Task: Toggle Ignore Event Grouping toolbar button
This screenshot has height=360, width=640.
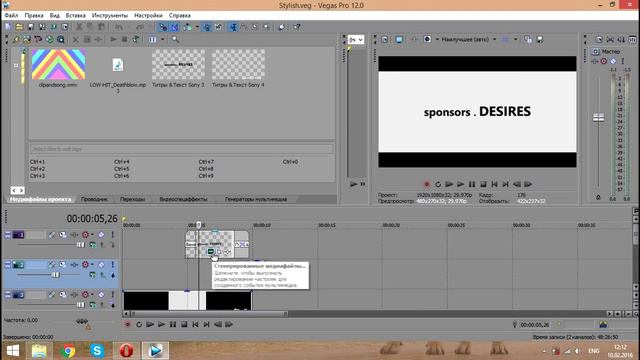Action: tap(219, 27)
